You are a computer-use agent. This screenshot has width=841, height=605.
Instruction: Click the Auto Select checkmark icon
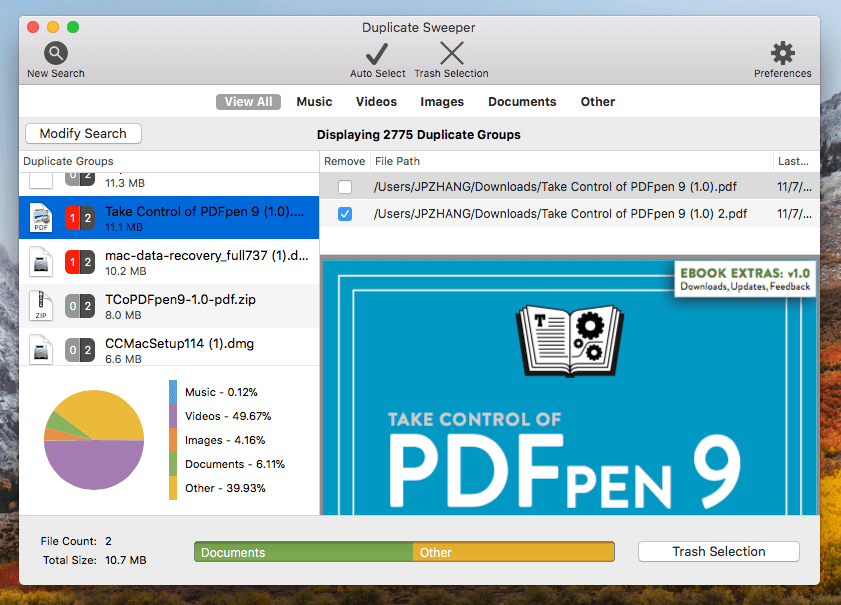pos(377,53)
